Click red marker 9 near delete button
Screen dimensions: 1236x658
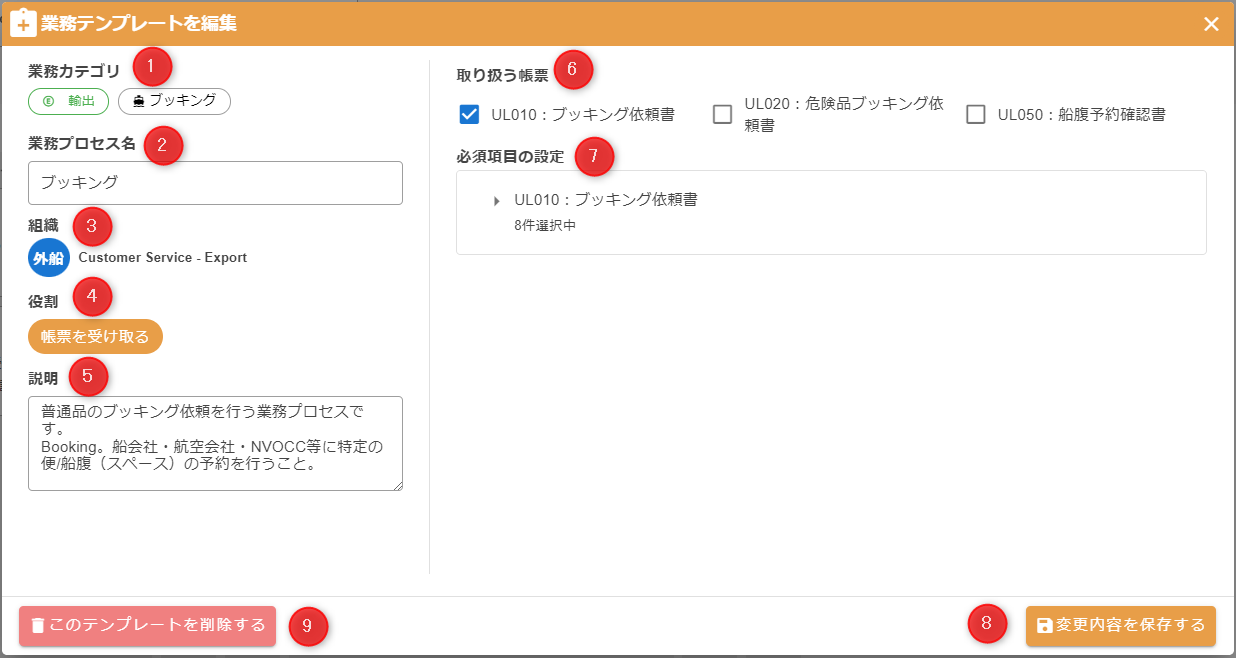(x=308, y=626)
